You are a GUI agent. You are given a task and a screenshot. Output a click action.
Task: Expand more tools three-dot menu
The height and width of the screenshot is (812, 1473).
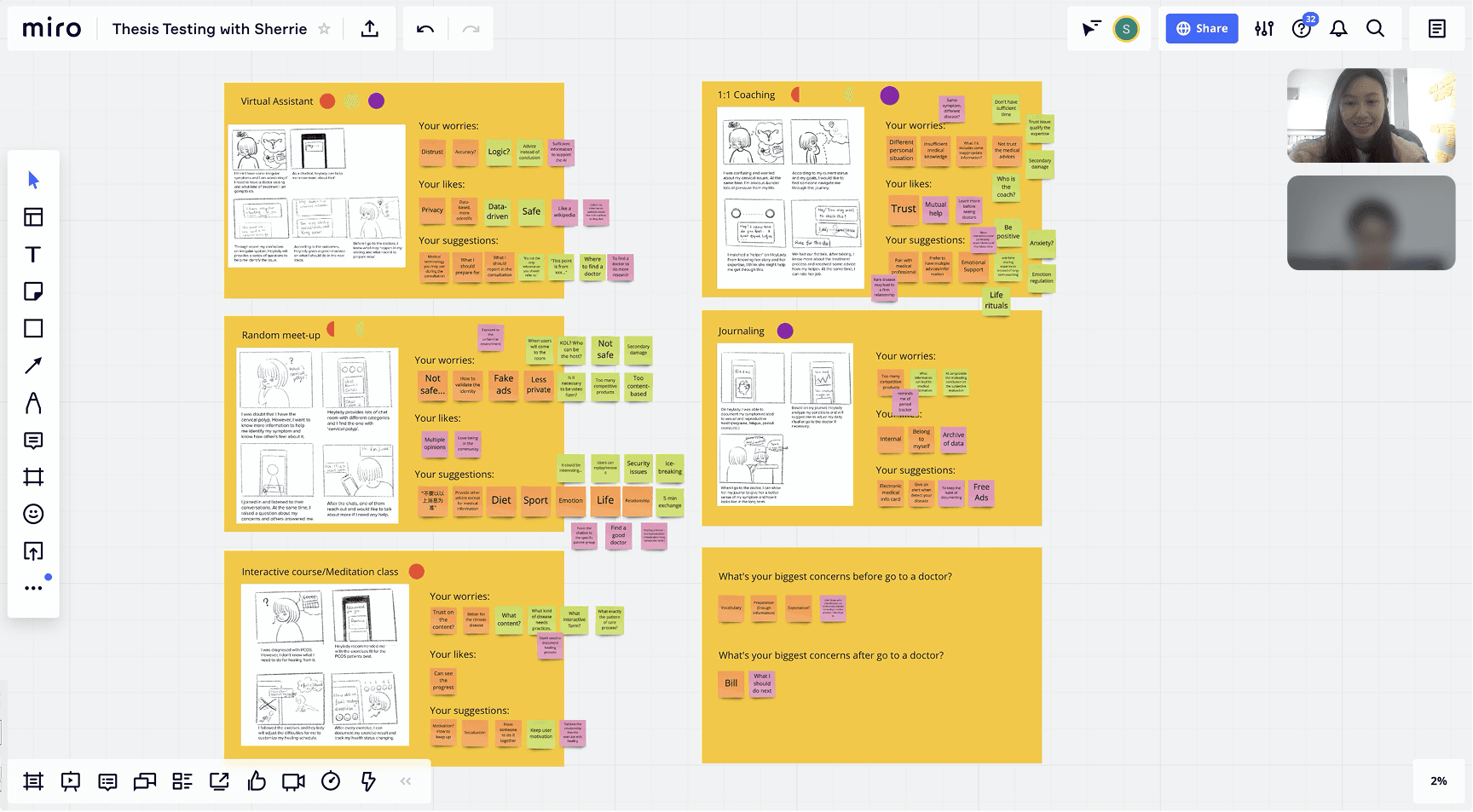[33, 588]
